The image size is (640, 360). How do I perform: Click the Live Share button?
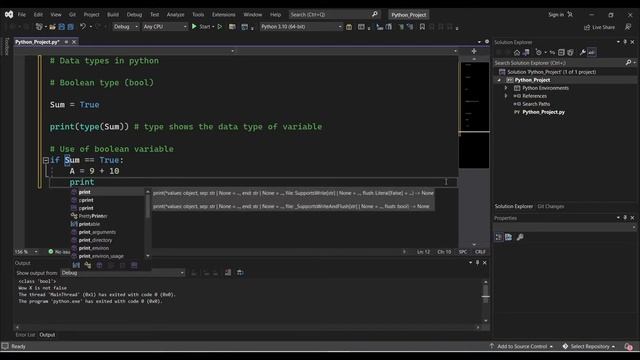(599, 27)
